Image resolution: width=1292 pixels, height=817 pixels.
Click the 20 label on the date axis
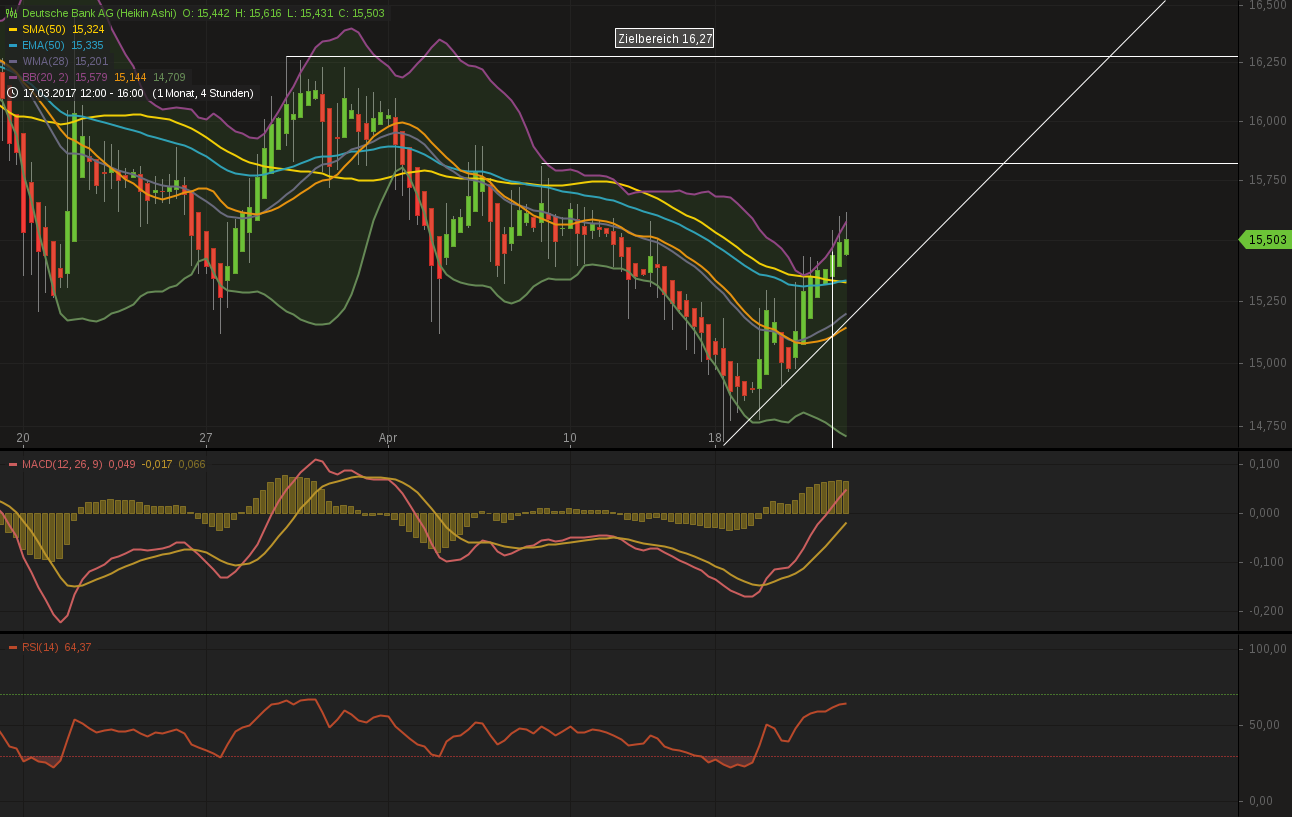23,438
